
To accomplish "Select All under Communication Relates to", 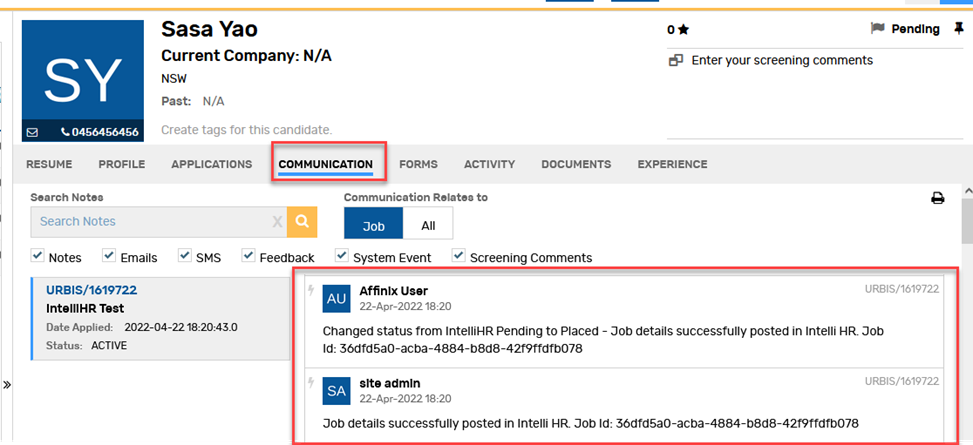I will [x=428, y=226].
